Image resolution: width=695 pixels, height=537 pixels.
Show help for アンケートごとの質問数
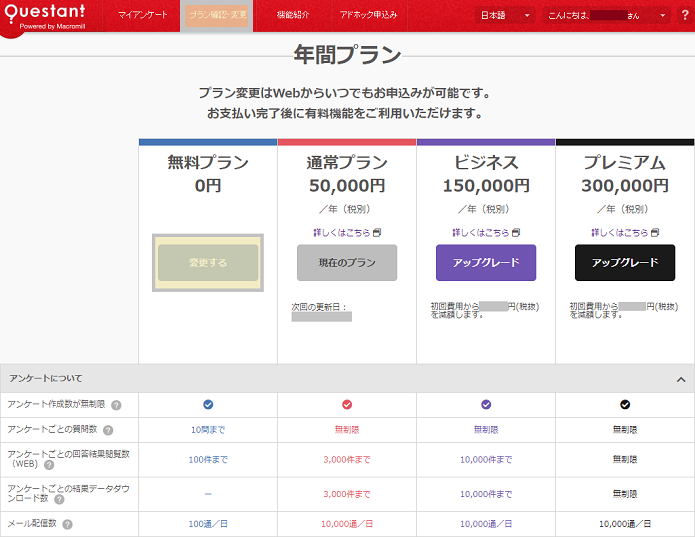click(108, 430)
